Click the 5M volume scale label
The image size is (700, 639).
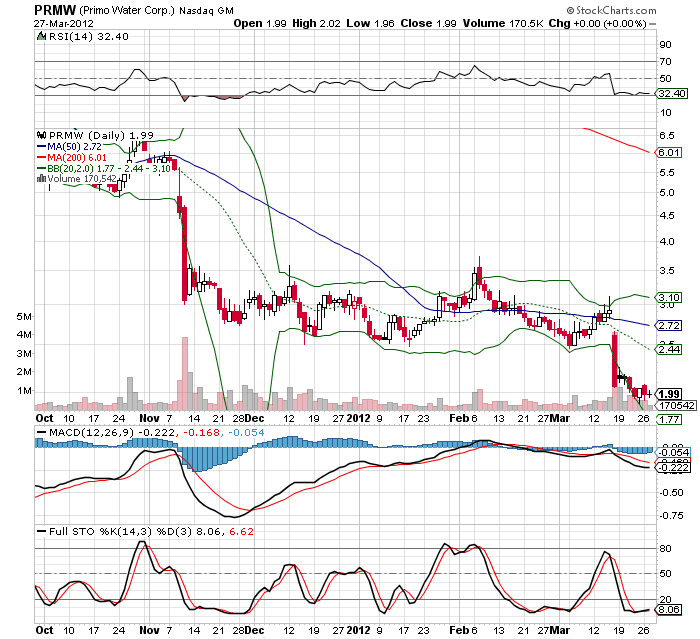(24, 317)
